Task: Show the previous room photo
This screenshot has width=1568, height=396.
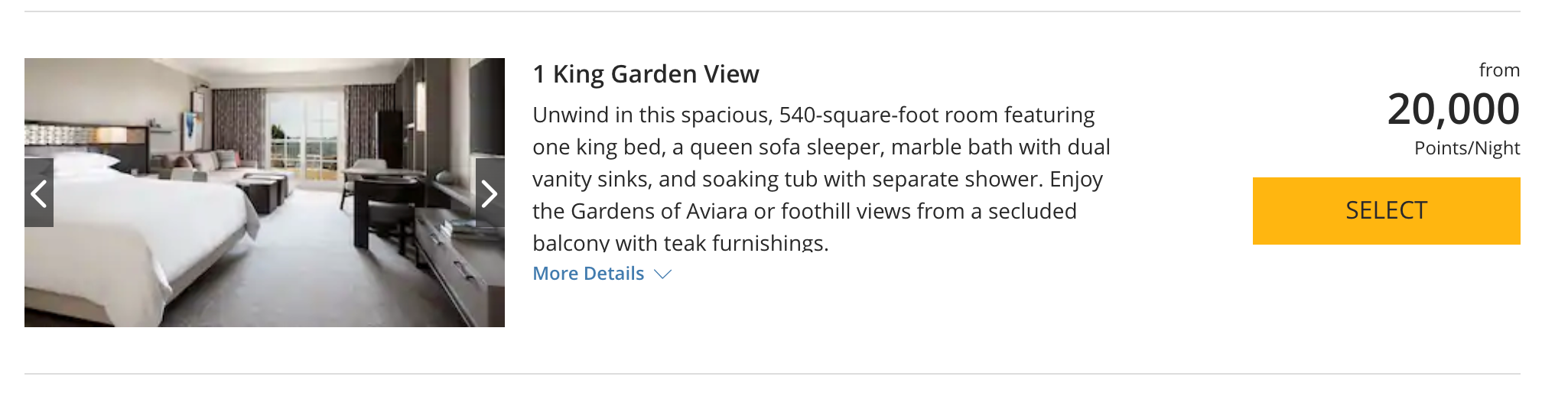Action: (39, 193)
